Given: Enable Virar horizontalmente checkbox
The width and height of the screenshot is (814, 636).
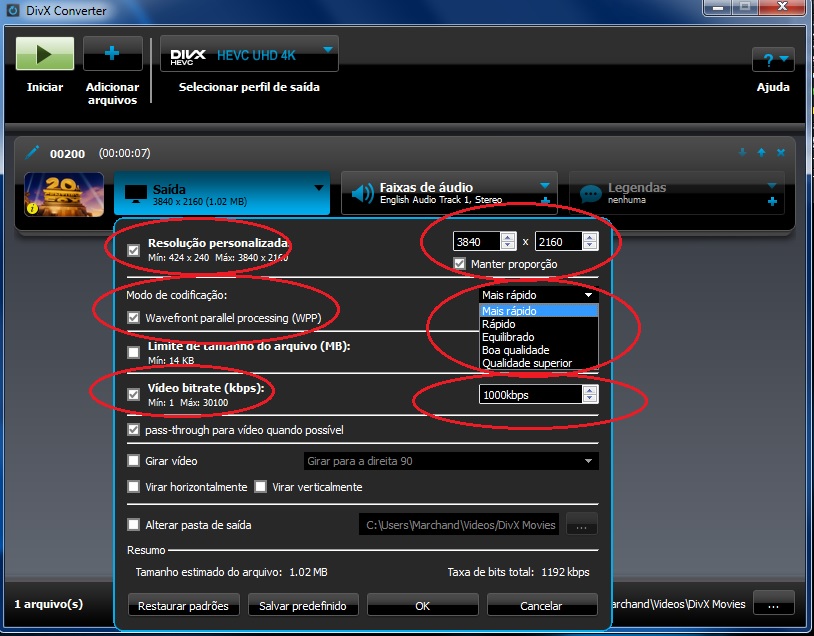Looking at the screenshot, I should (133, 486).
